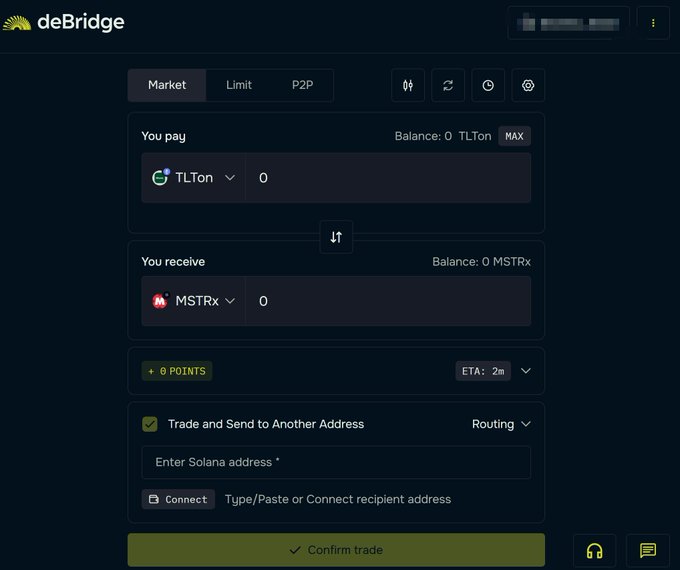Screen dimensions: 680x570
Task: Open the chat message icon
Action: 648,551
